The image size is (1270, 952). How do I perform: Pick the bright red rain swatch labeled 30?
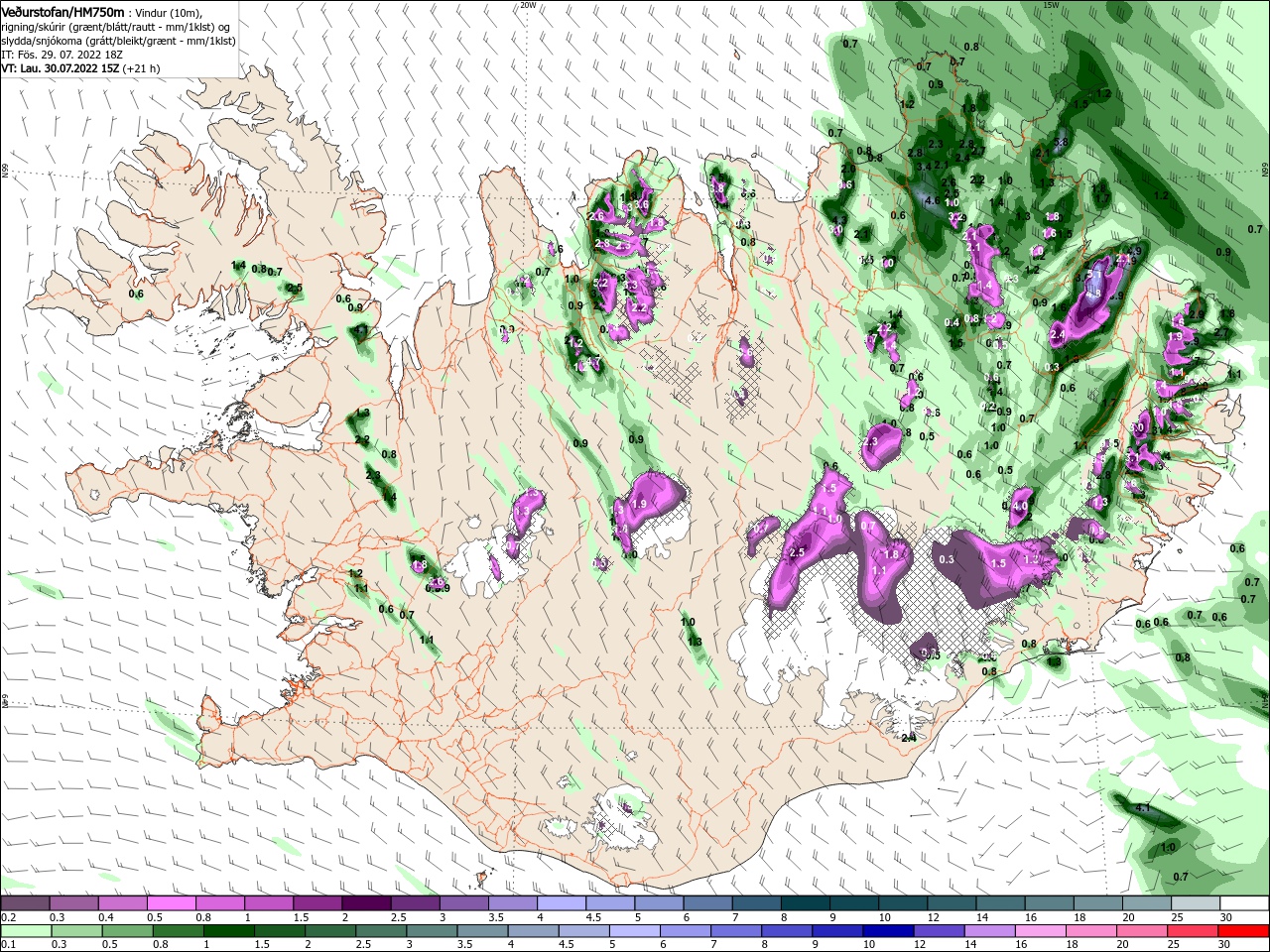1245,931
